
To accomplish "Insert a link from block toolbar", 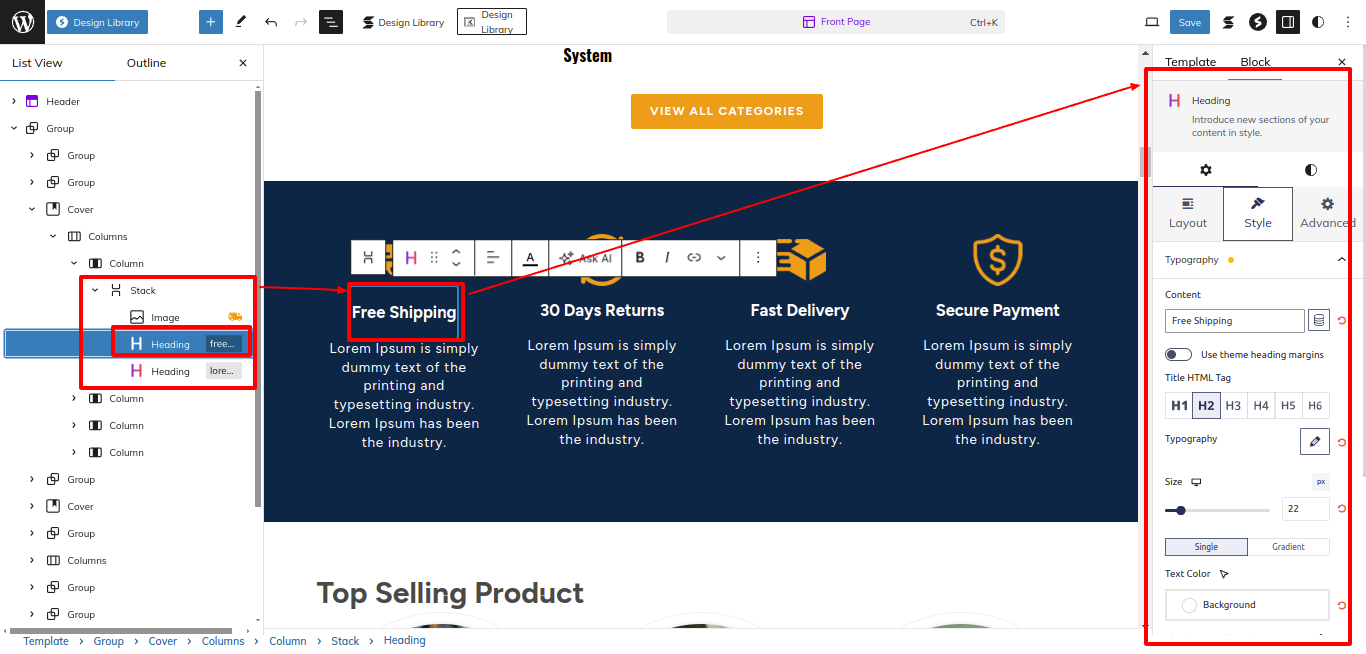I will click(x=694, y=258).
